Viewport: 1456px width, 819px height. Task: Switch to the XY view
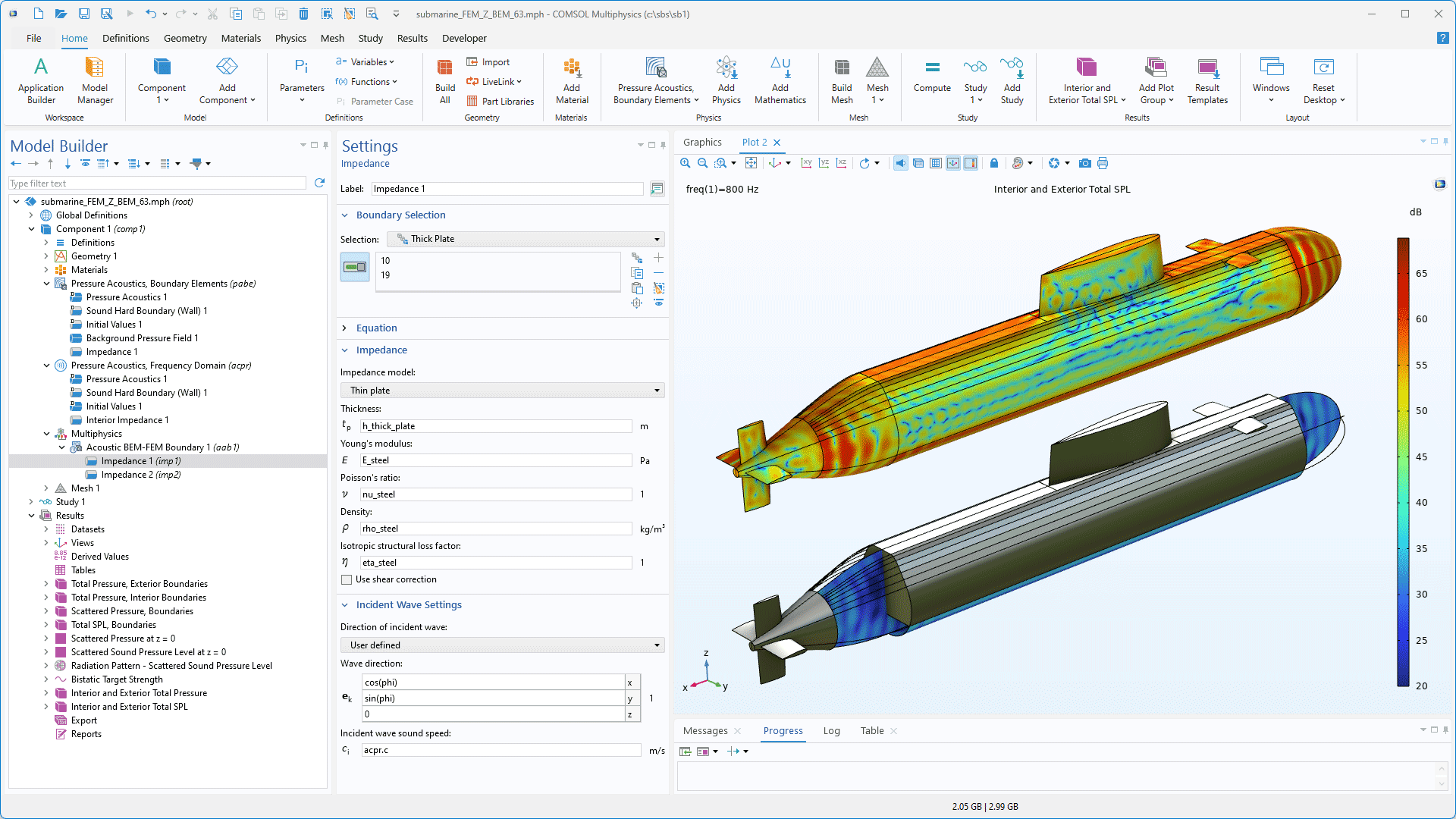(x=806, y=163)
